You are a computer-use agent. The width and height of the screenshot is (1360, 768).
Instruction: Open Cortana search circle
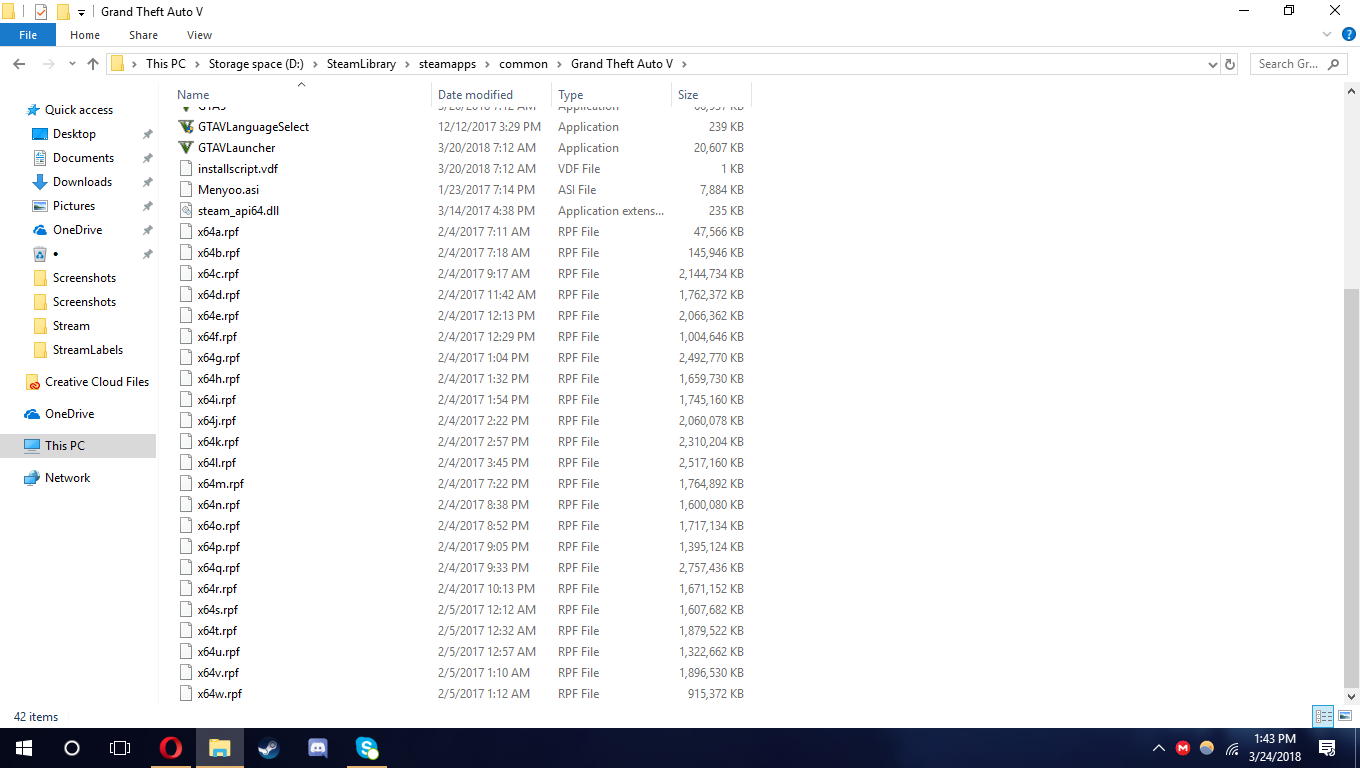tap(72, 748)
